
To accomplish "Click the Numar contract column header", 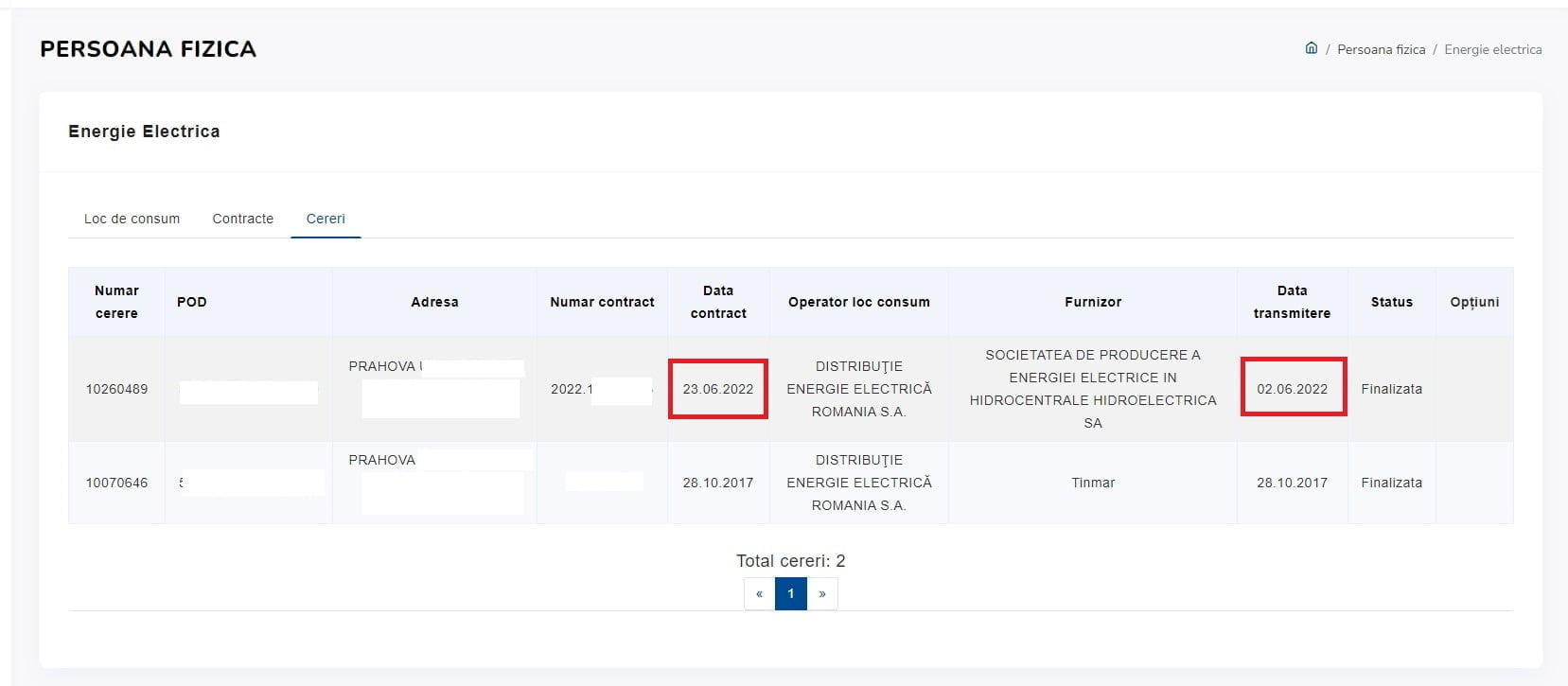I will [602, 302].
